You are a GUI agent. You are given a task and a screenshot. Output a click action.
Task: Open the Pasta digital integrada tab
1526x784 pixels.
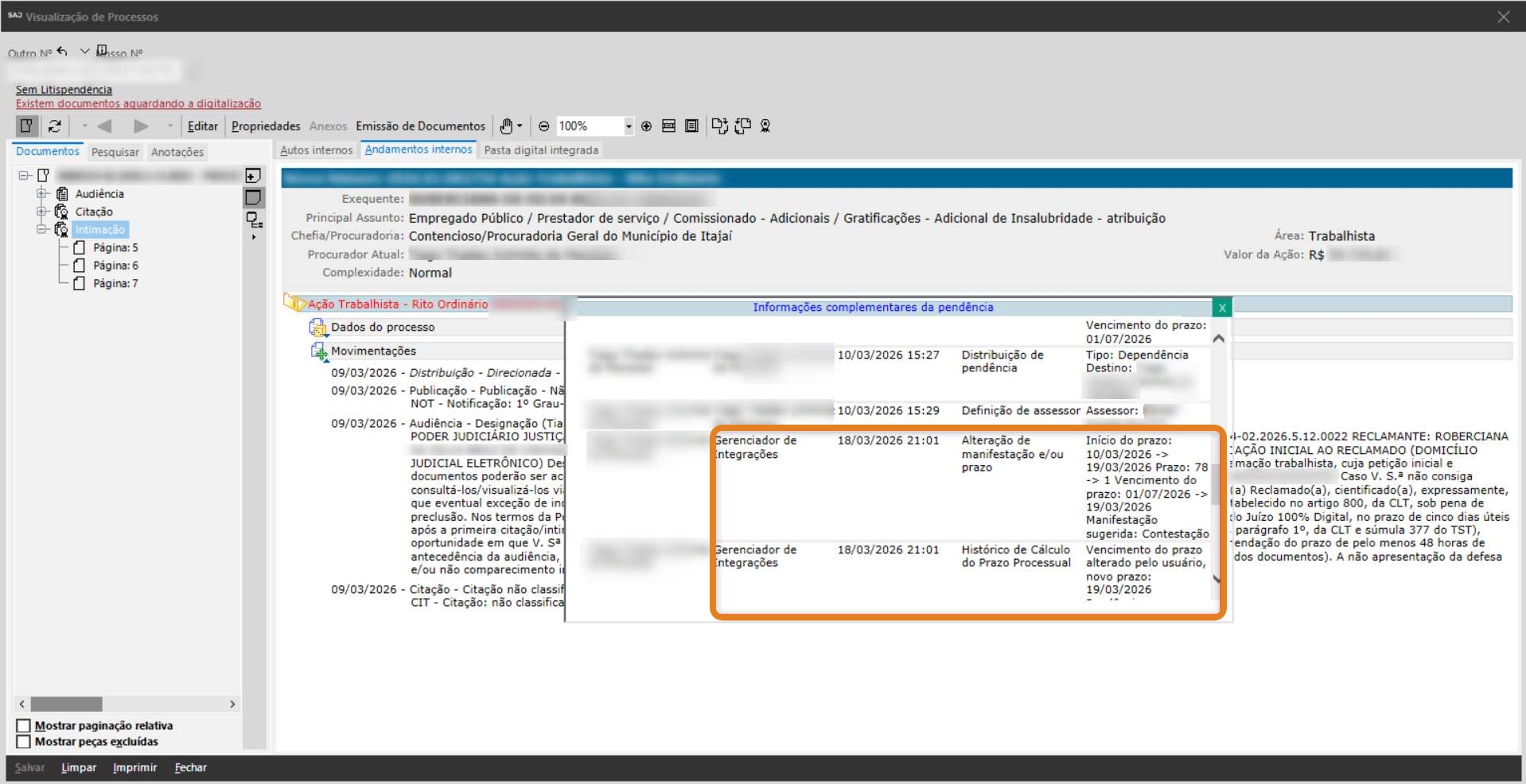point(541,150)
